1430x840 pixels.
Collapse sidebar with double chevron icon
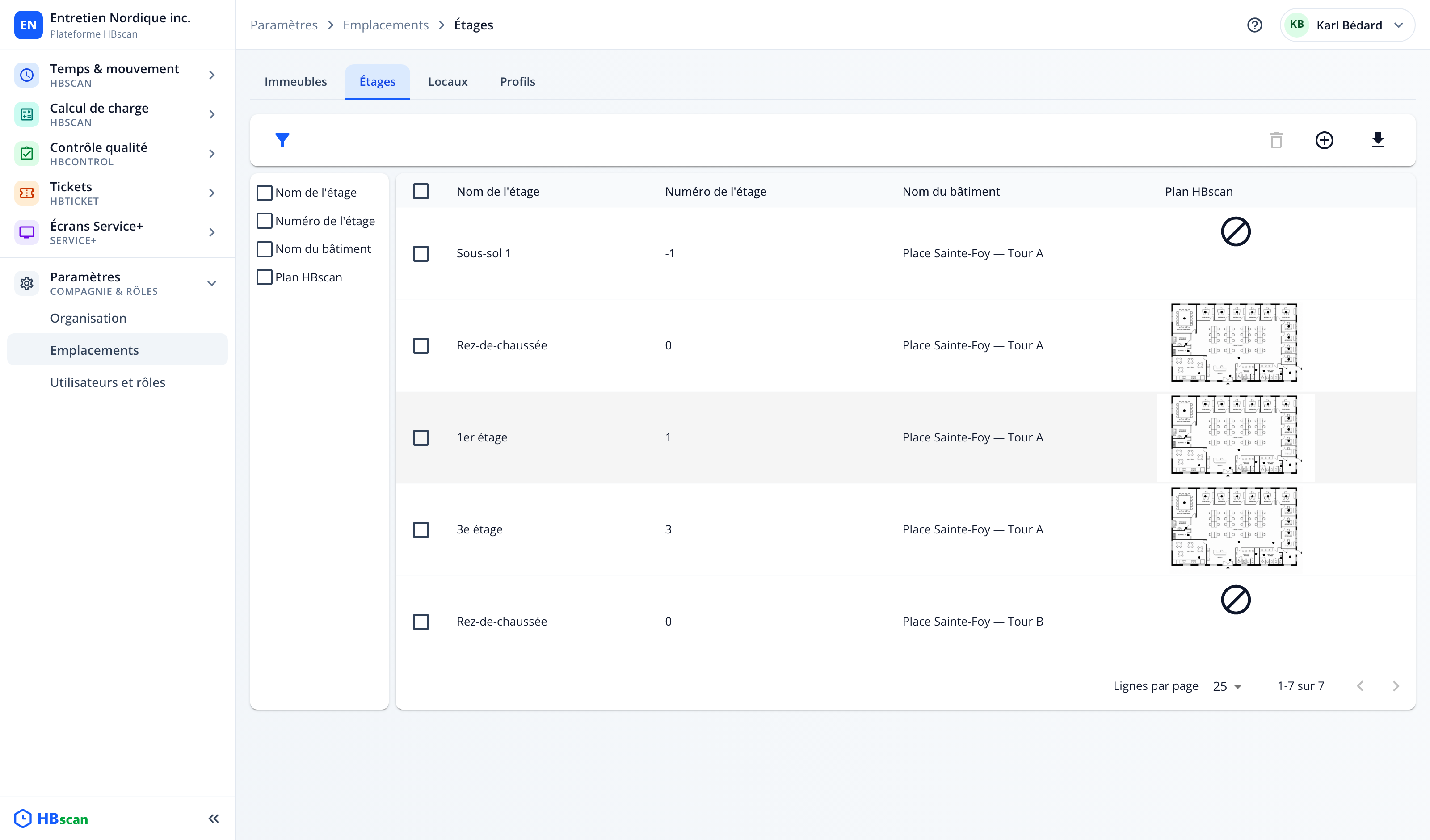[x=213, y=819]
